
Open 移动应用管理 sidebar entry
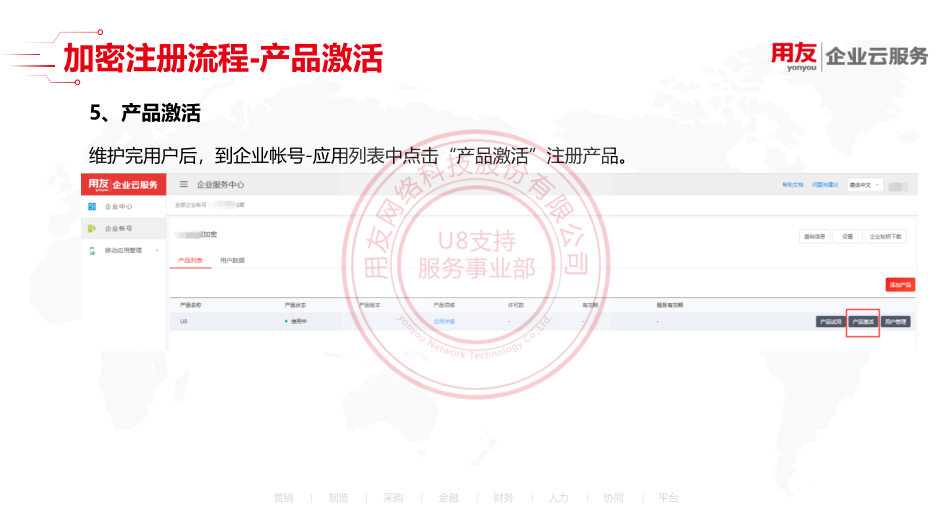123,250
